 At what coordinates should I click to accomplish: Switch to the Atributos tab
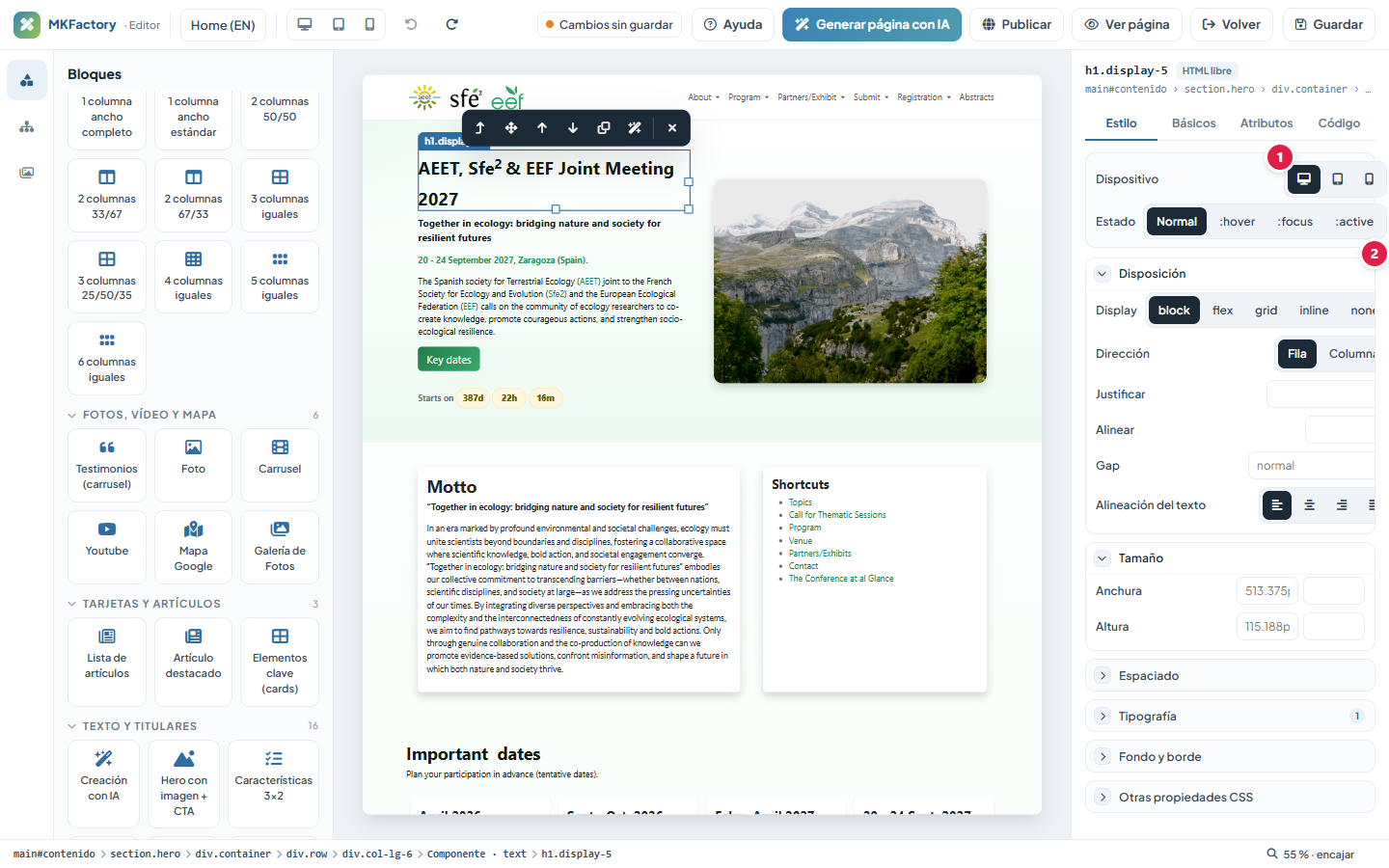tap(1266, 123)
